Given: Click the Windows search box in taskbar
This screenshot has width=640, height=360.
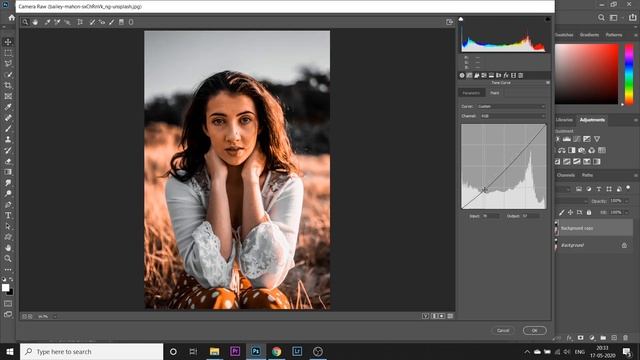Looking at the screenshot, I should point(92,351).
